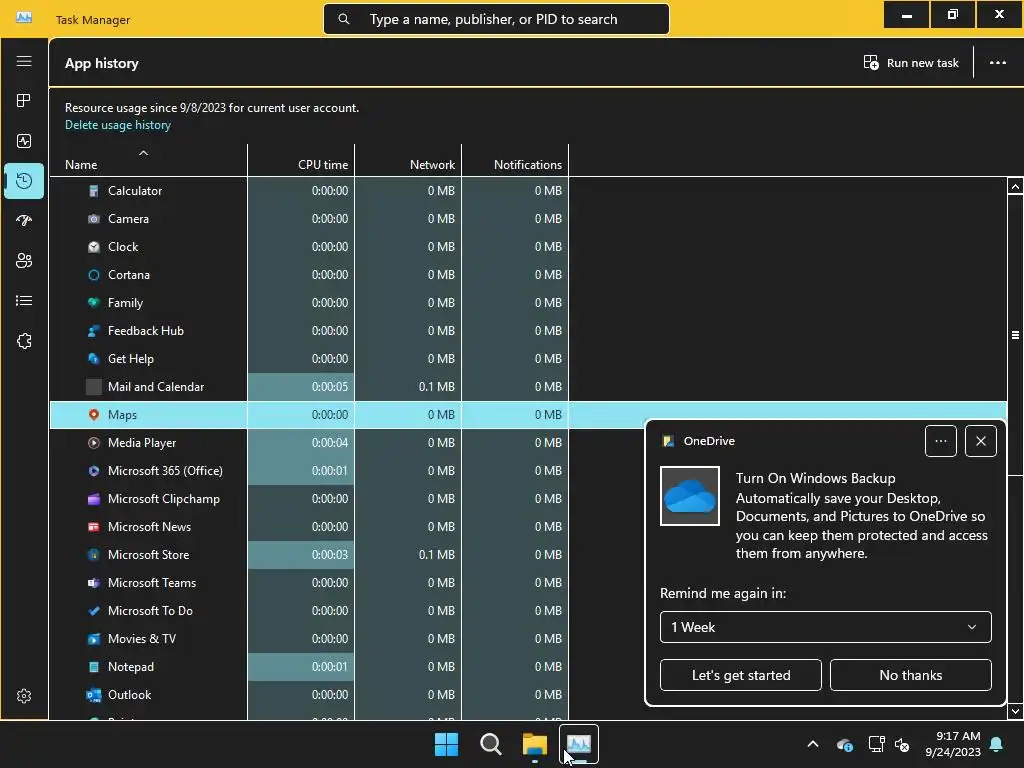The width and height of the screenshot is (1024, 768).
Task: Dismiss the OneDrive notification
Action: [980, 441]
